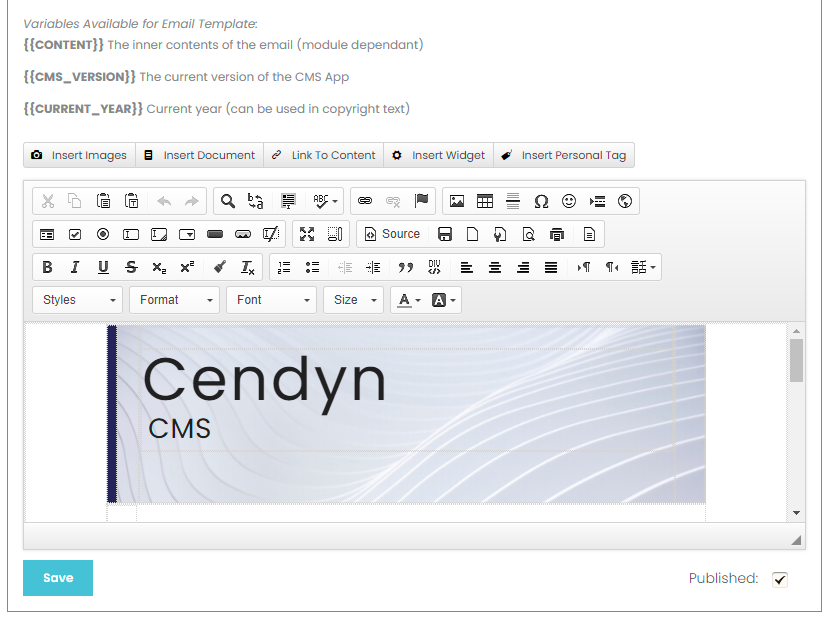Open the smiley emoticon picker
Screen dimensions: 832x618
(x=569, y=201)
